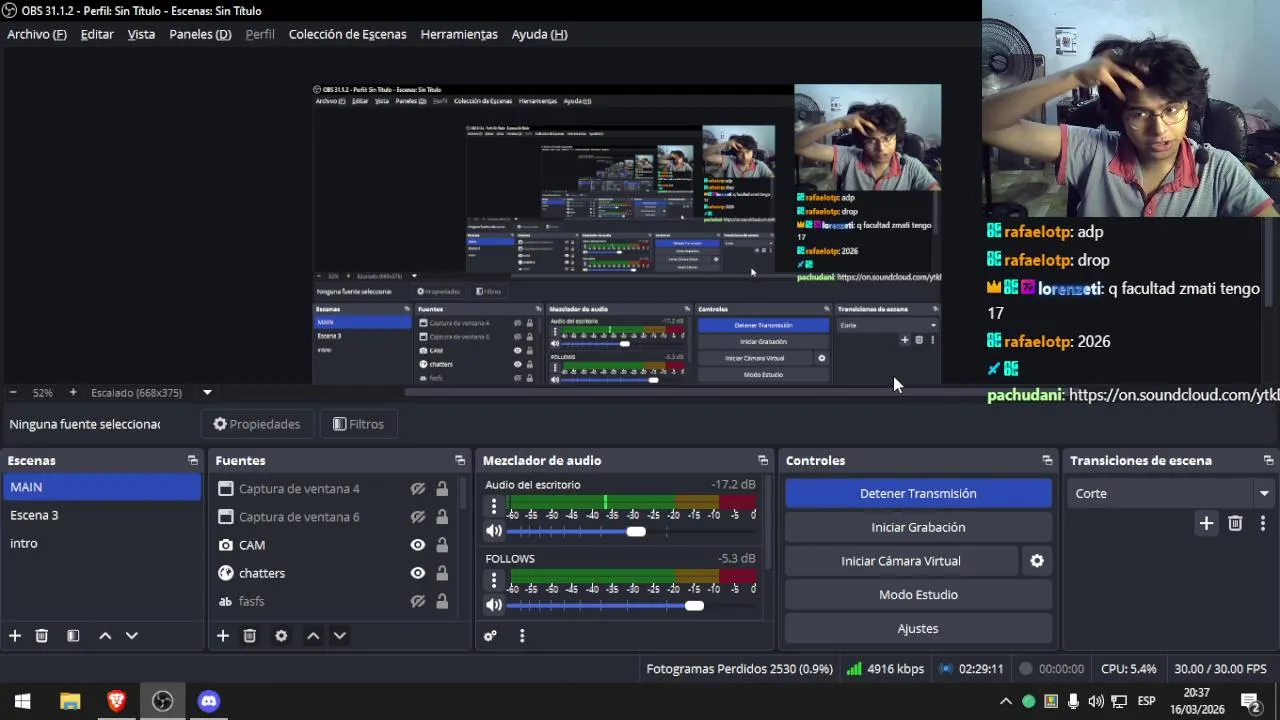Open virtual camera settings gear

click(x=1037, y=561)
